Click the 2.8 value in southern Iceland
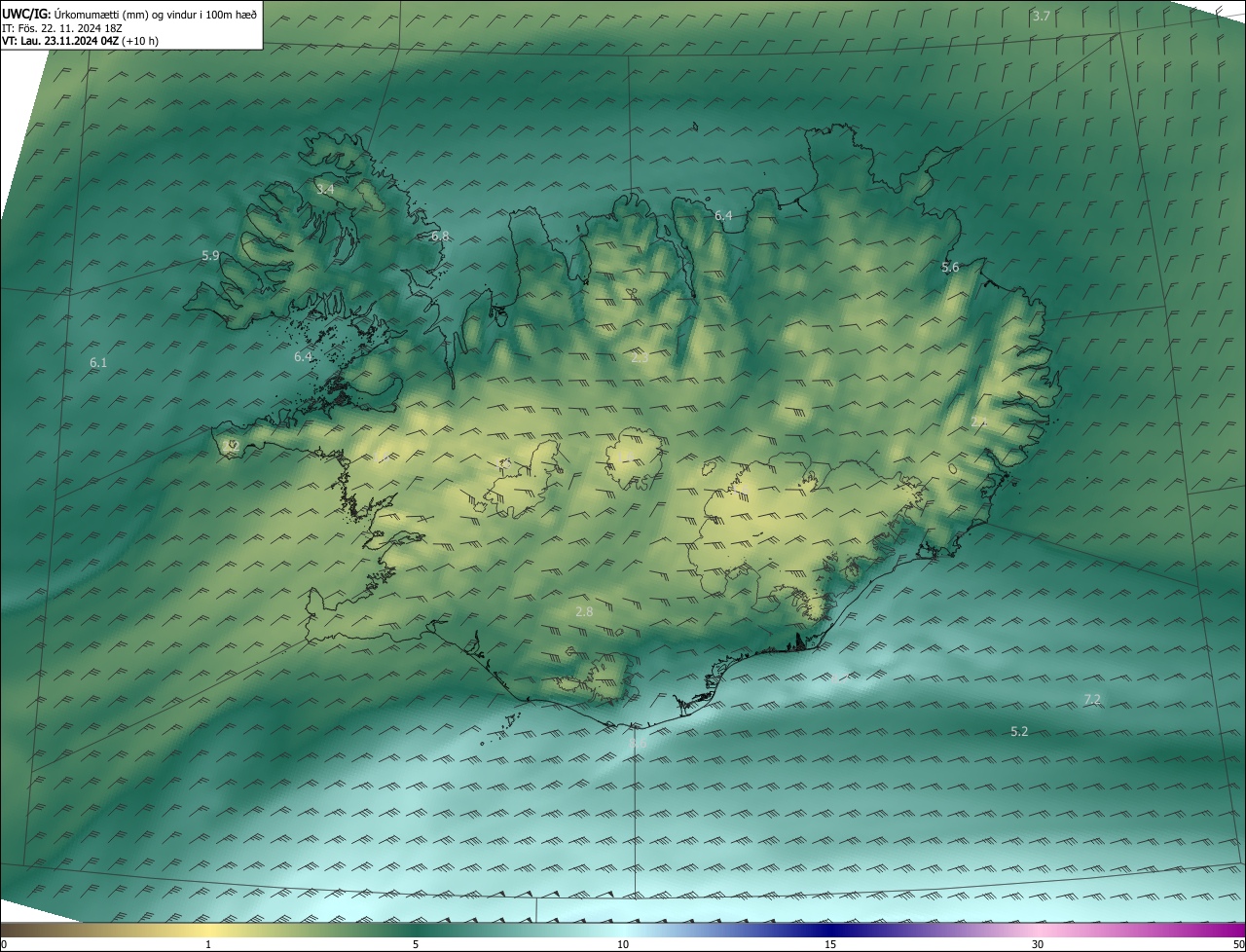1246x952 pixels. 584,611
